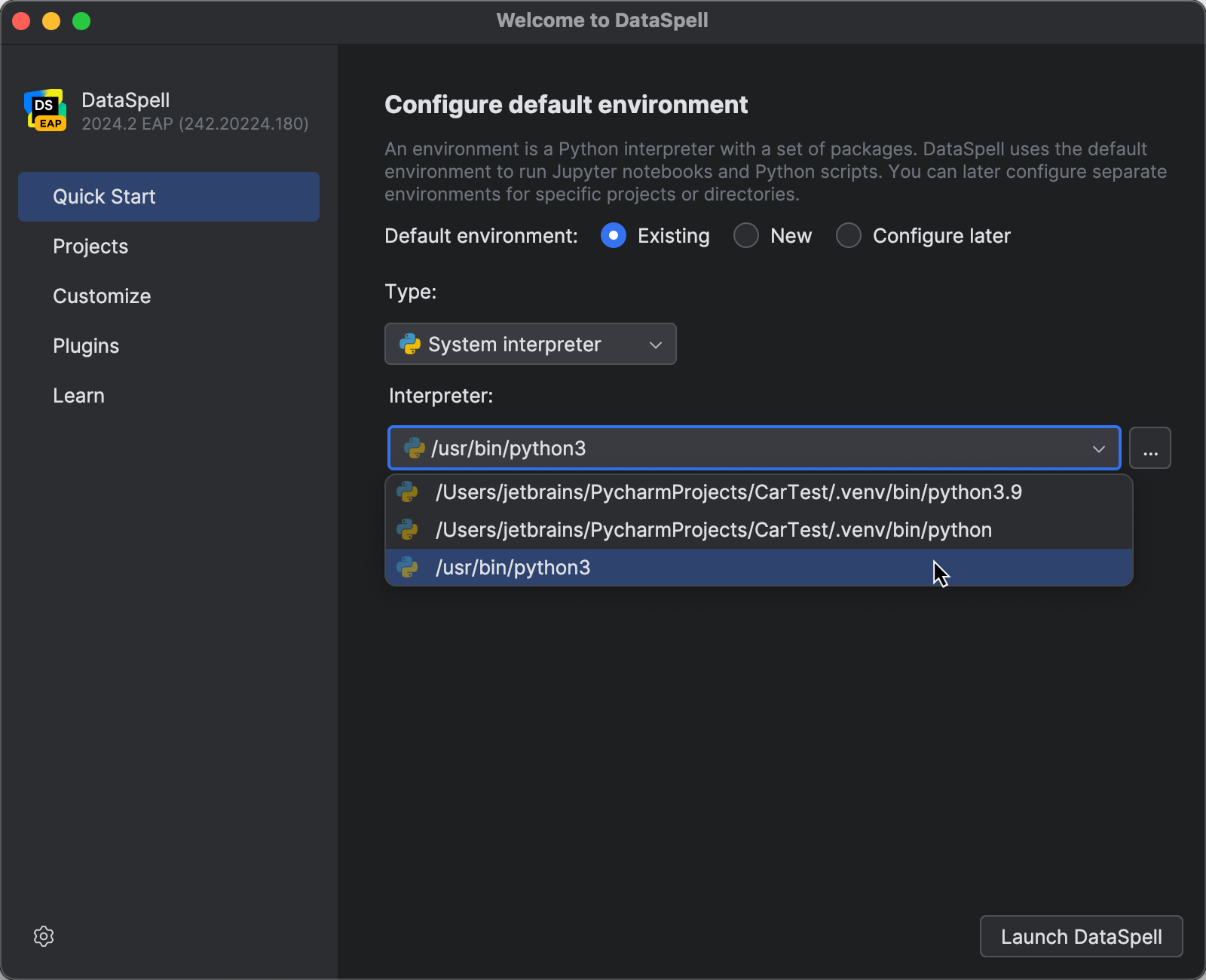Select the New environment radio button

click(x=745, y=235)
